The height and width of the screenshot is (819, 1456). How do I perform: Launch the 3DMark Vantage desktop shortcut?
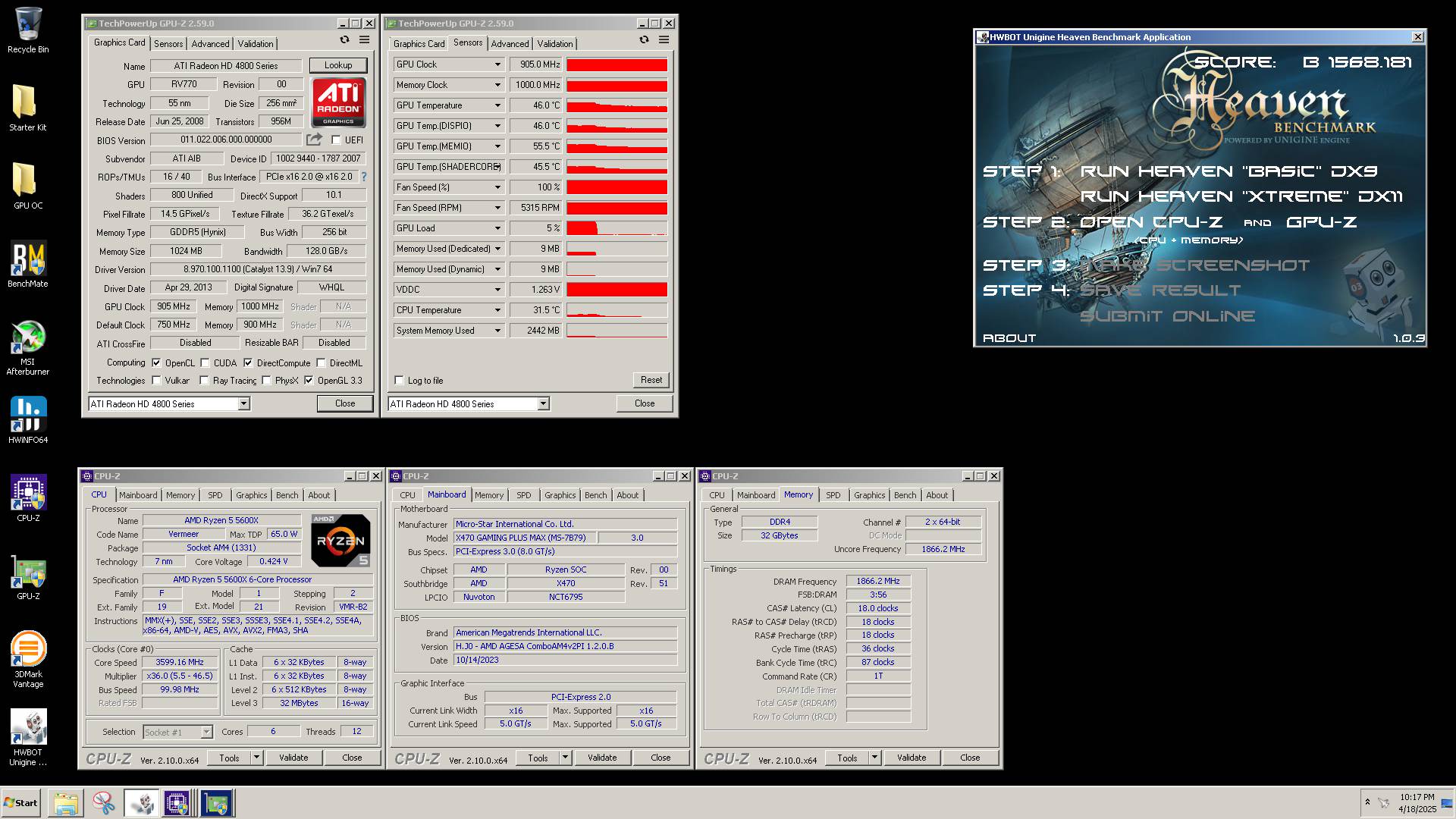click(28, 660)
